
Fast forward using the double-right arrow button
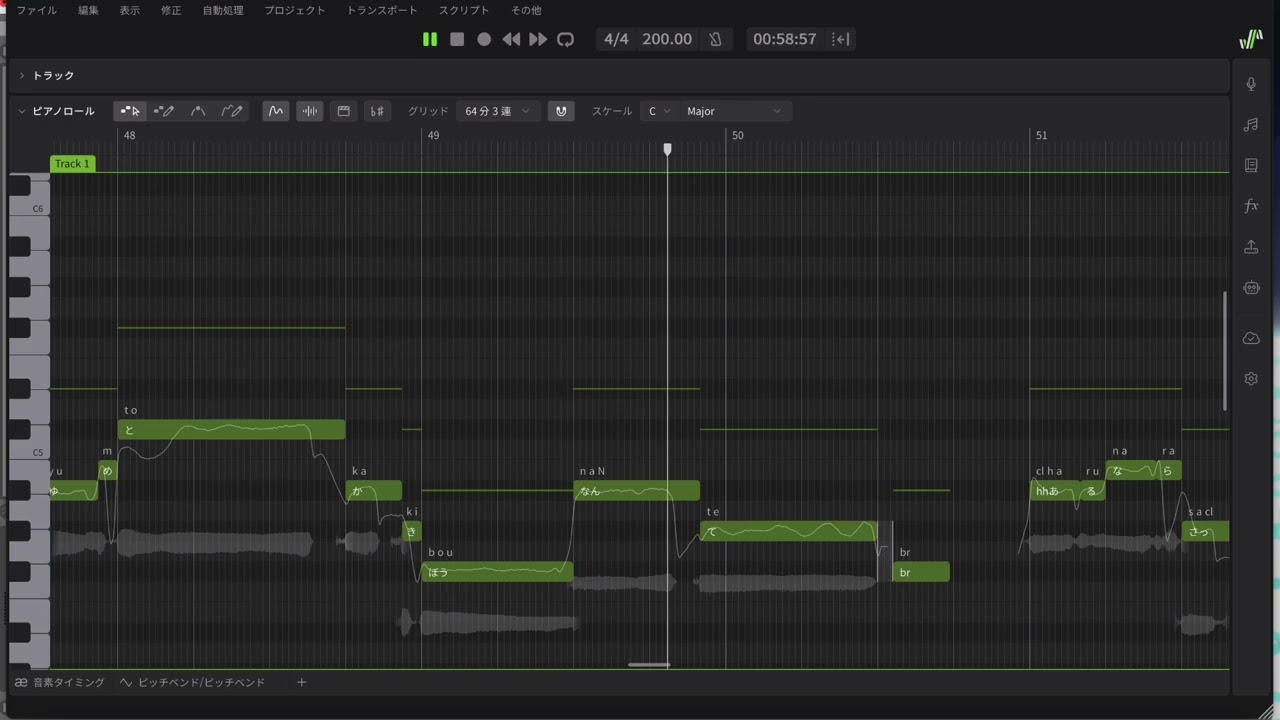pyautogui.click(x=538, y=39)
